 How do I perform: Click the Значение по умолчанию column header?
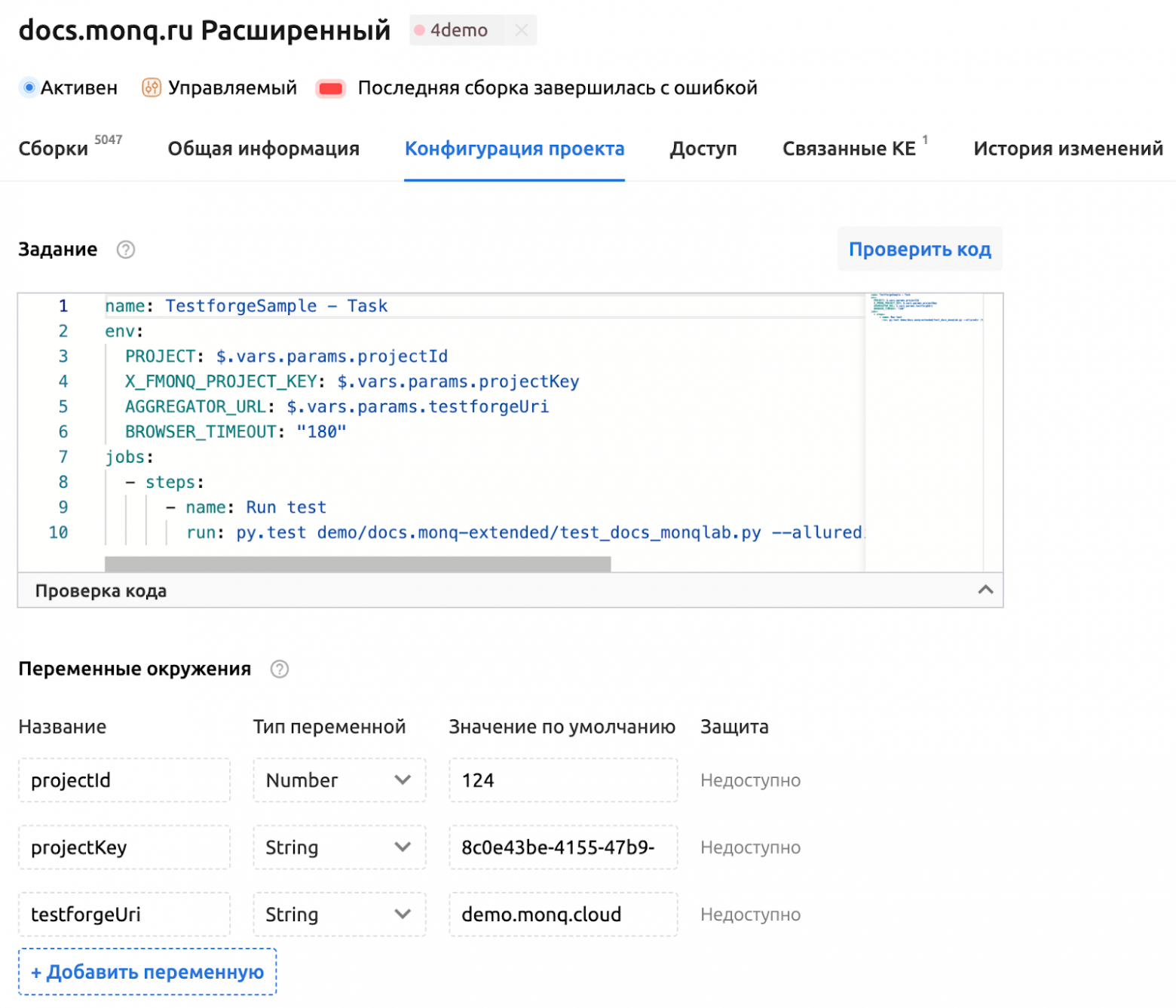562,727
